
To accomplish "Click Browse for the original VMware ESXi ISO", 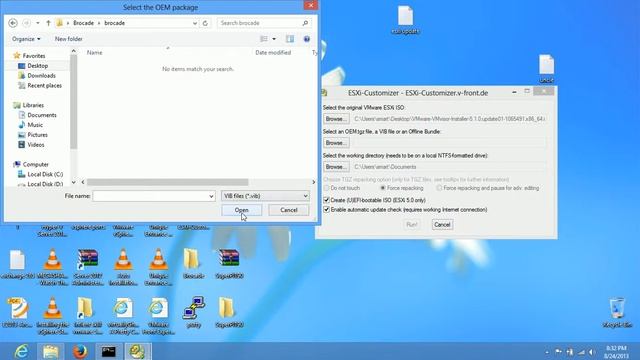I will tap(336, 119).
